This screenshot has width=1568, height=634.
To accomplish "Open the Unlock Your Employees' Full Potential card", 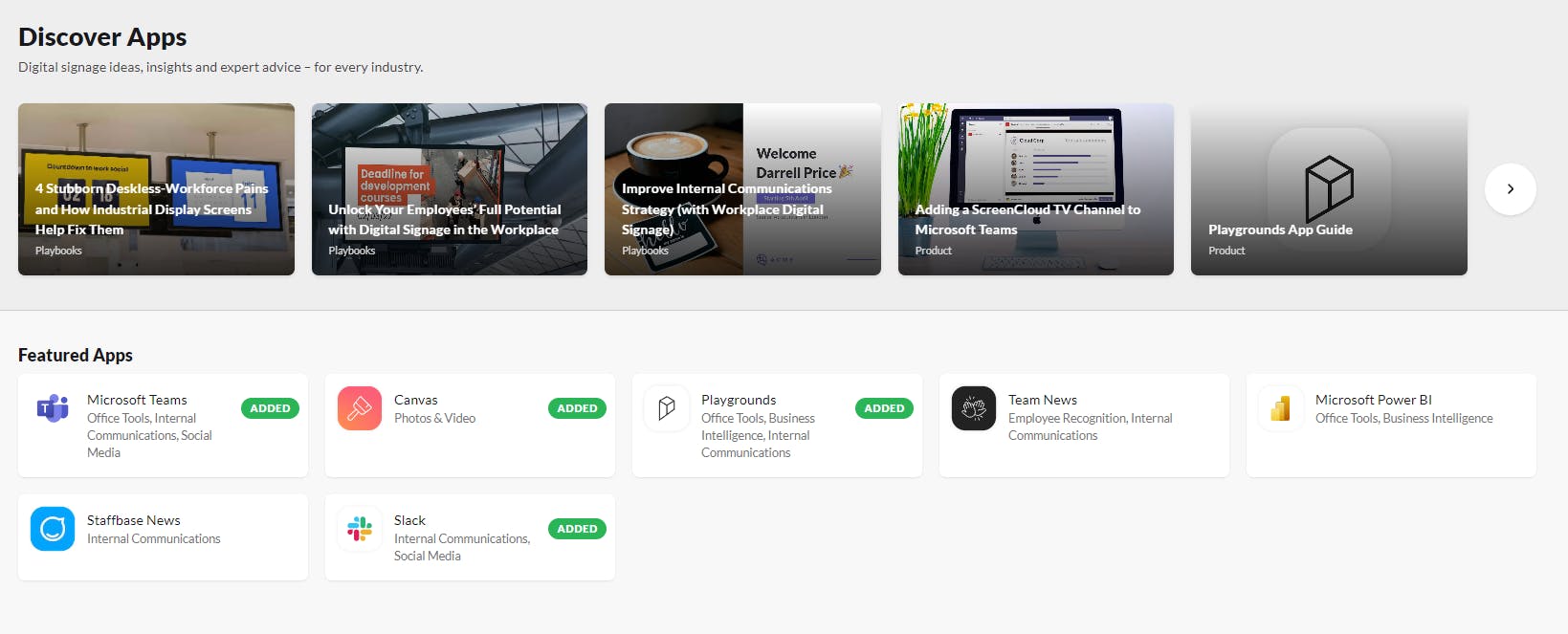I will point(450,189).
